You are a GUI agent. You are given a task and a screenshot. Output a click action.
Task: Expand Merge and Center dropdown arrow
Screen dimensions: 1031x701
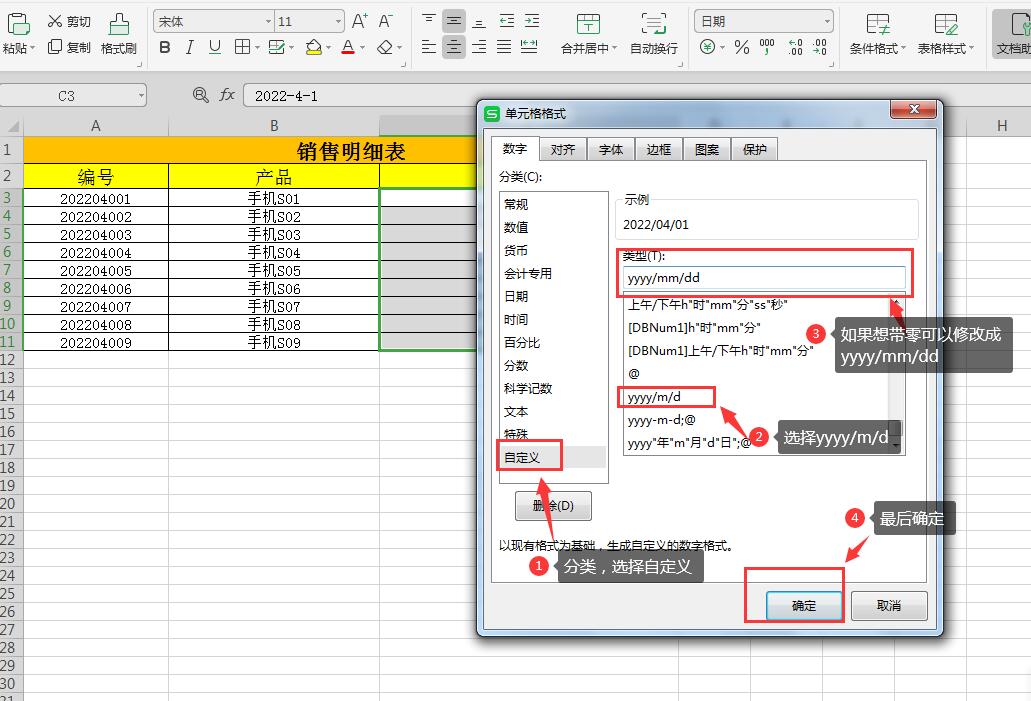click(615, 48)
